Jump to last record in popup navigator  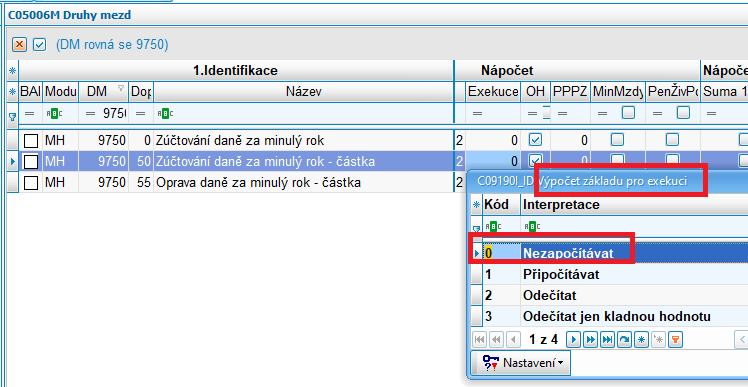tap(607, 340)
